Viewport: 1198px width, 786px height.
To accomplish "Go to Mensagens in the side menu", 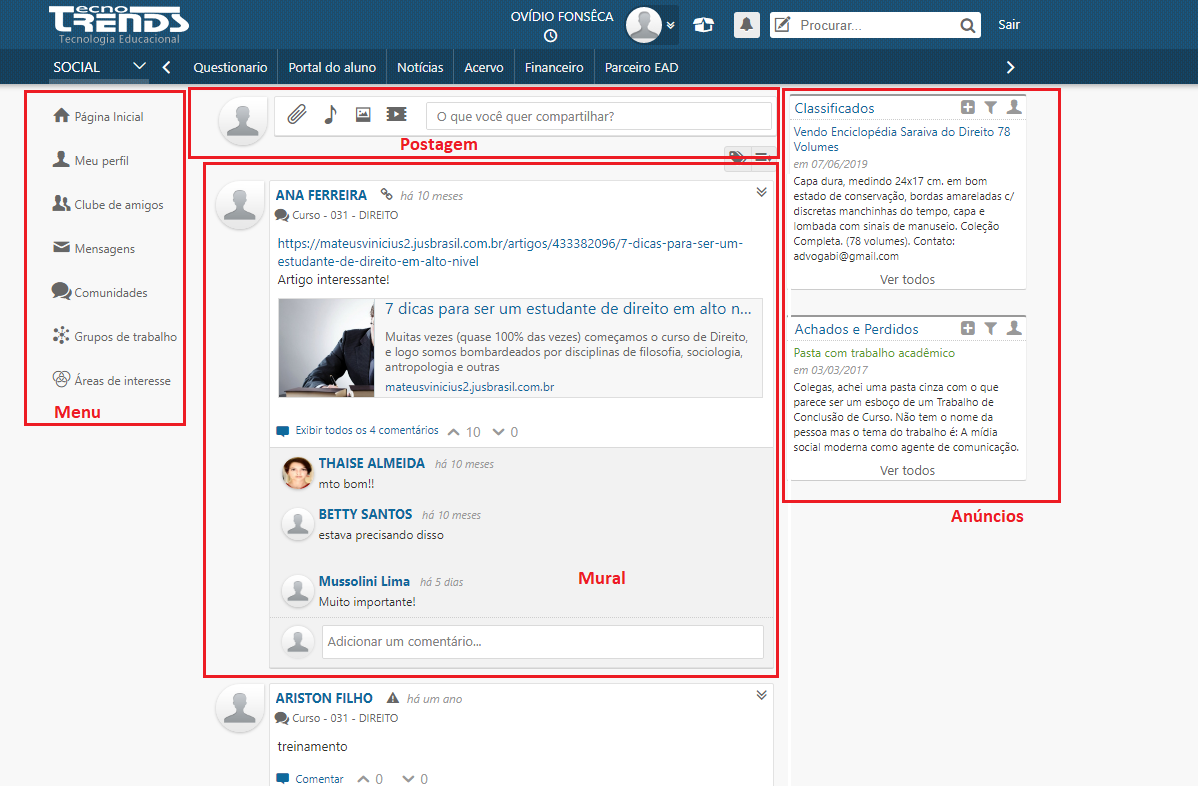I will (x=104, y=249).
